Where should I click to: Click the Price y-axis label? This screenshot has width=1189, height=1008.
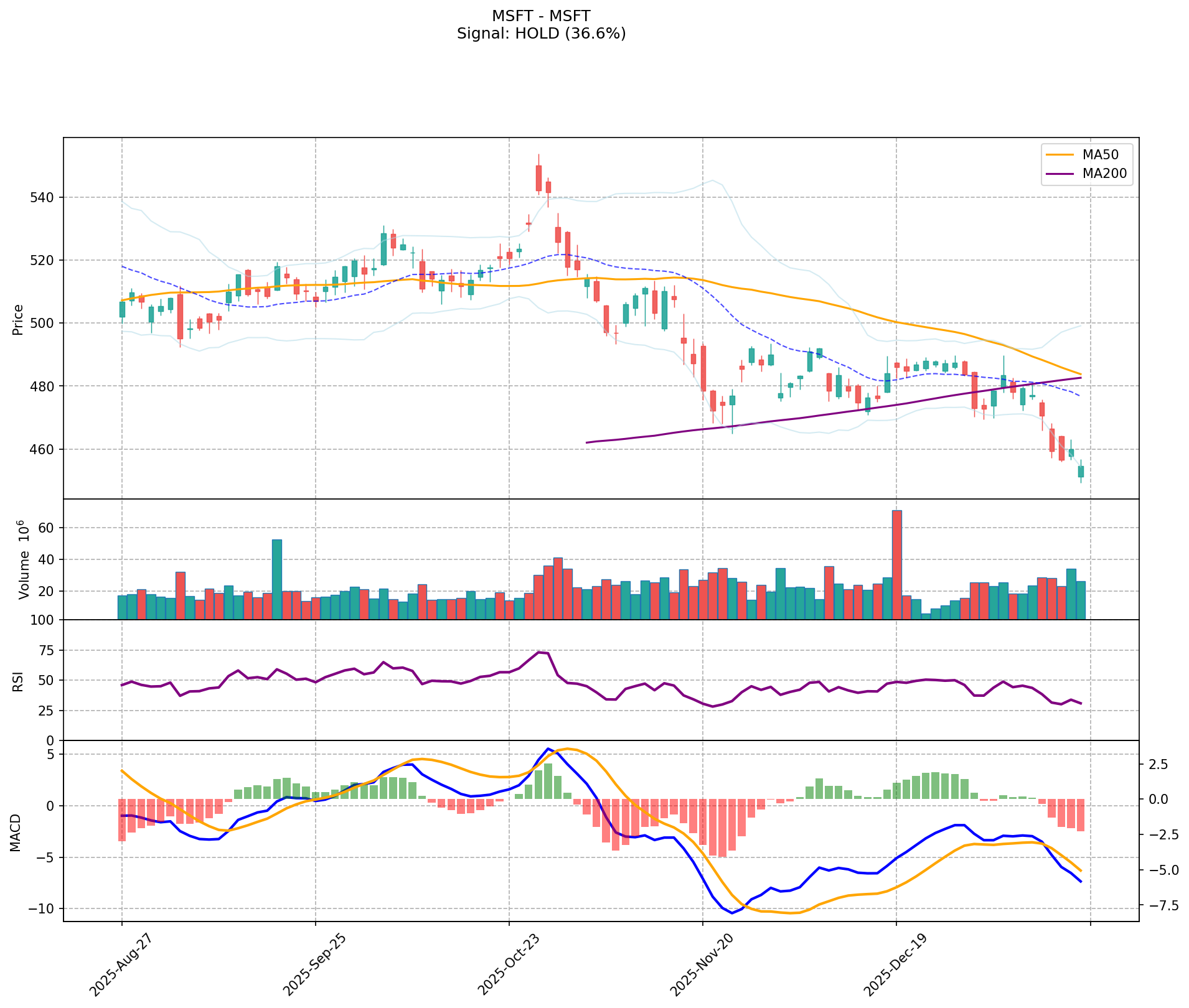(x=18, y=319)
